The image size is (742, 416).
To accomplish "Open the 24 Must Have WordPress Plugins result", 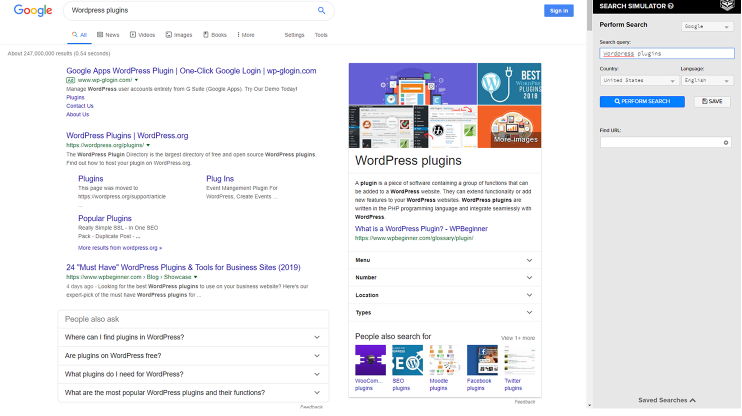I will coord(183,267).
